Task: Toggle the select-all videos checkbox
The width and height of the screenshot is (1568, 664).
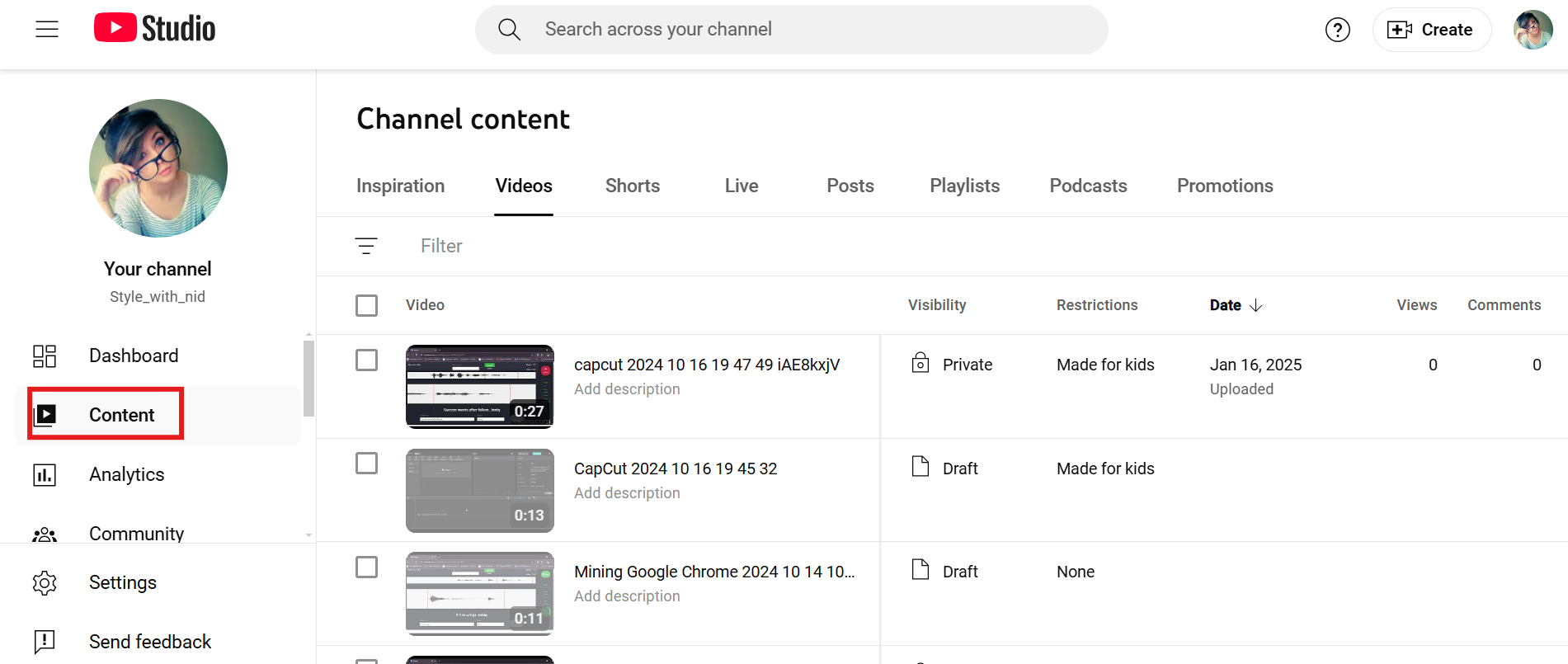Action: pos(366,305)
